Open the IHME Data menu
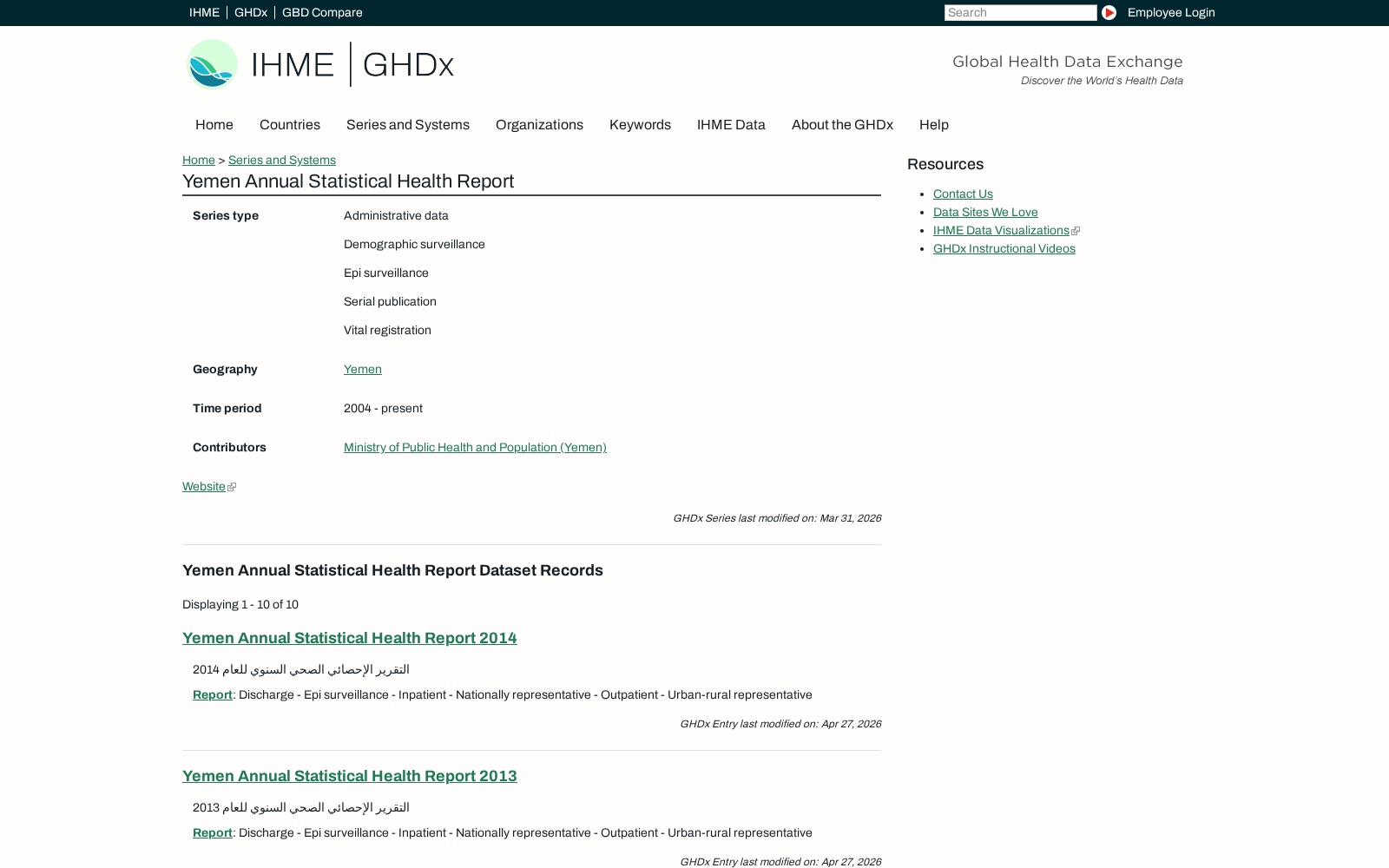 [x=731, y=125]
